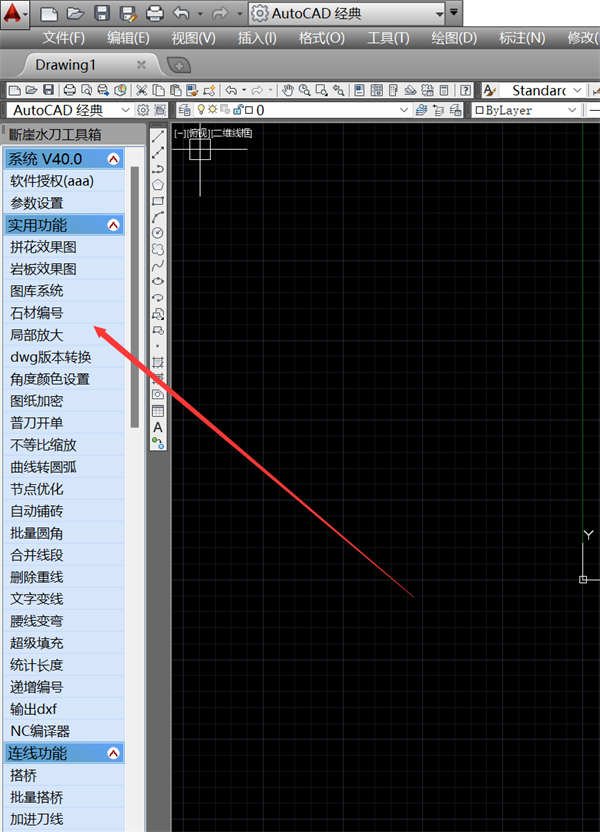Select the Point draw tool

pos(158,346)
